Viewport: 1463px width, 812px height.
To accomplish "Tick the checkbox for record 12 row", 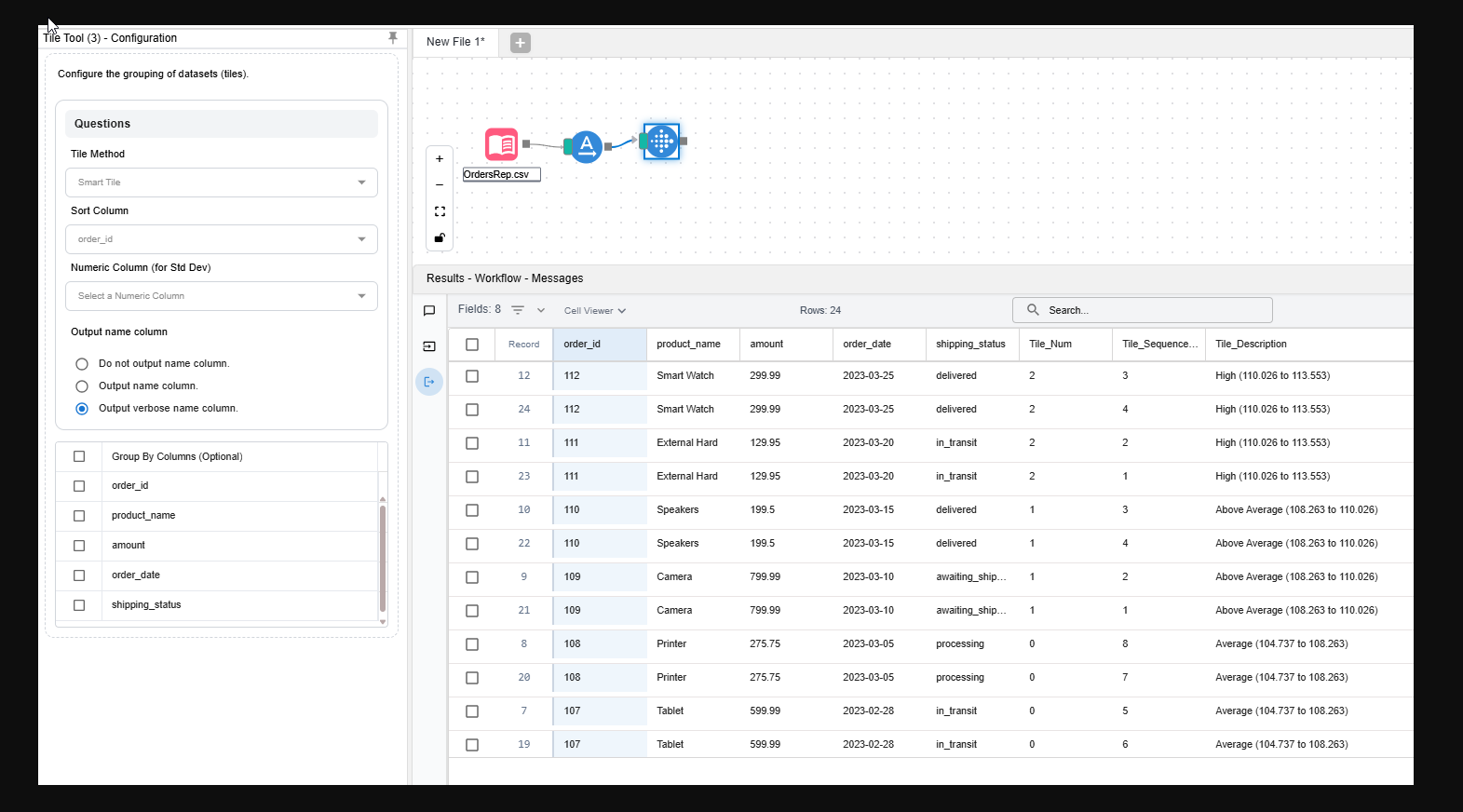I will pos(472,376).
